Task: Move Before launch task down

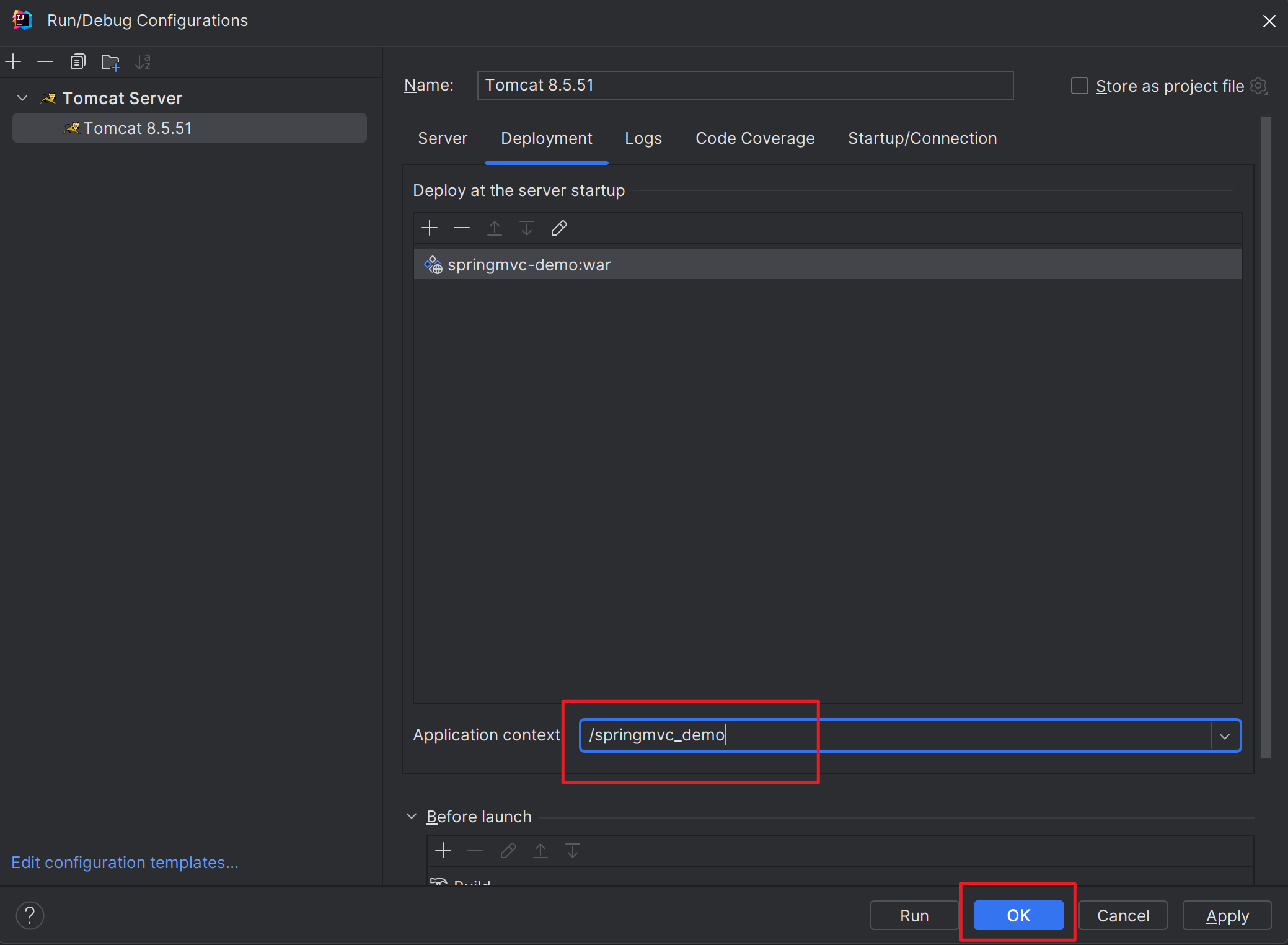Action: coord(573,850)
